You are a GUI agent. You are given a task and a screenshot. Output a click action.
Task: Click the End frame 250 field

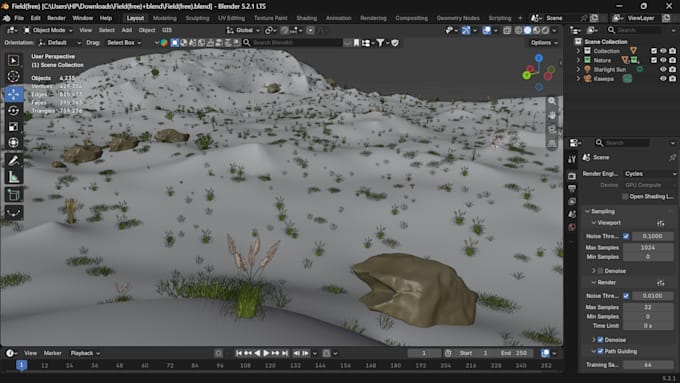[515, 354]
